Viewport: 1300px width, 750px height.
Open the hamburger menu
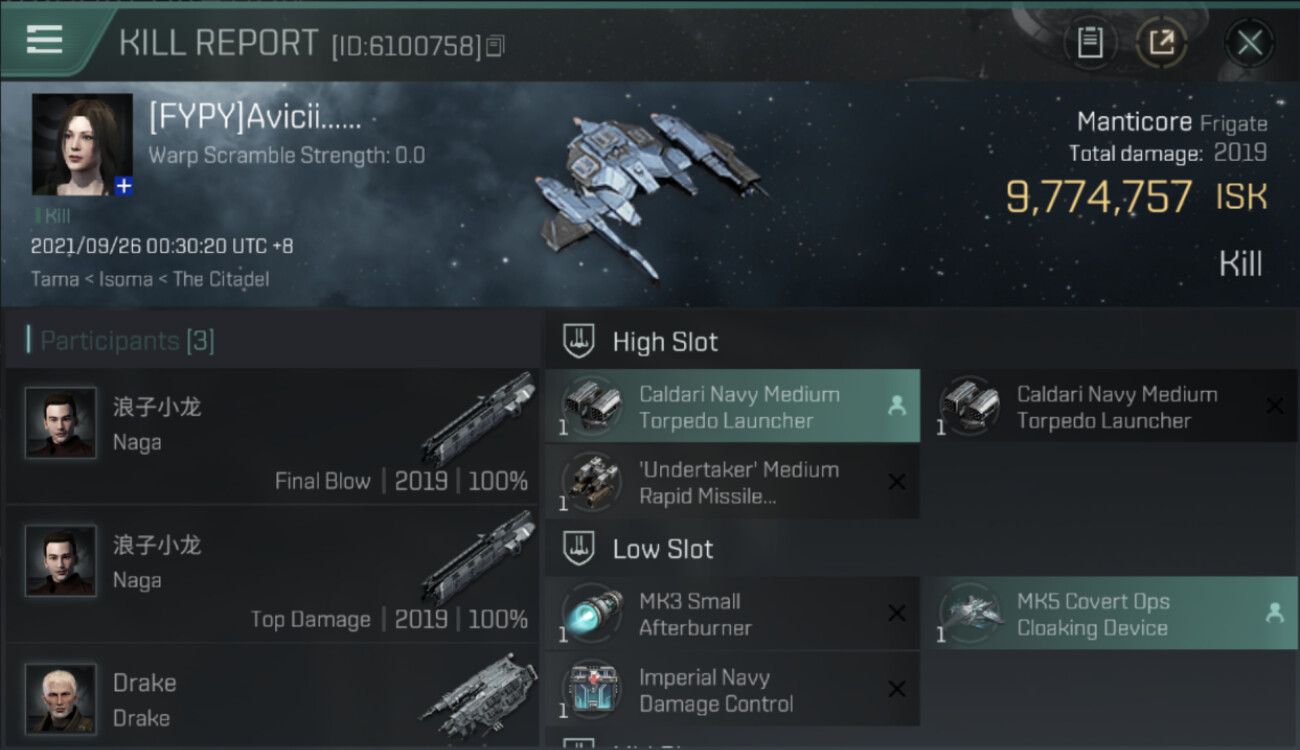[x=45, y=39]
